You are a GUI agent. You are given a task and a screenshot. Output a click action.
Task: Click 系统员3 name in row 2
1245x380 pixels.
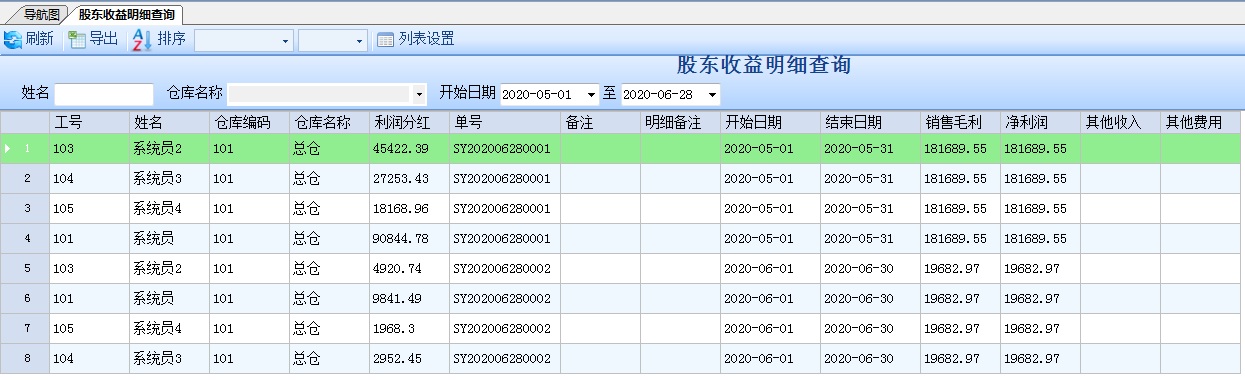158,178
